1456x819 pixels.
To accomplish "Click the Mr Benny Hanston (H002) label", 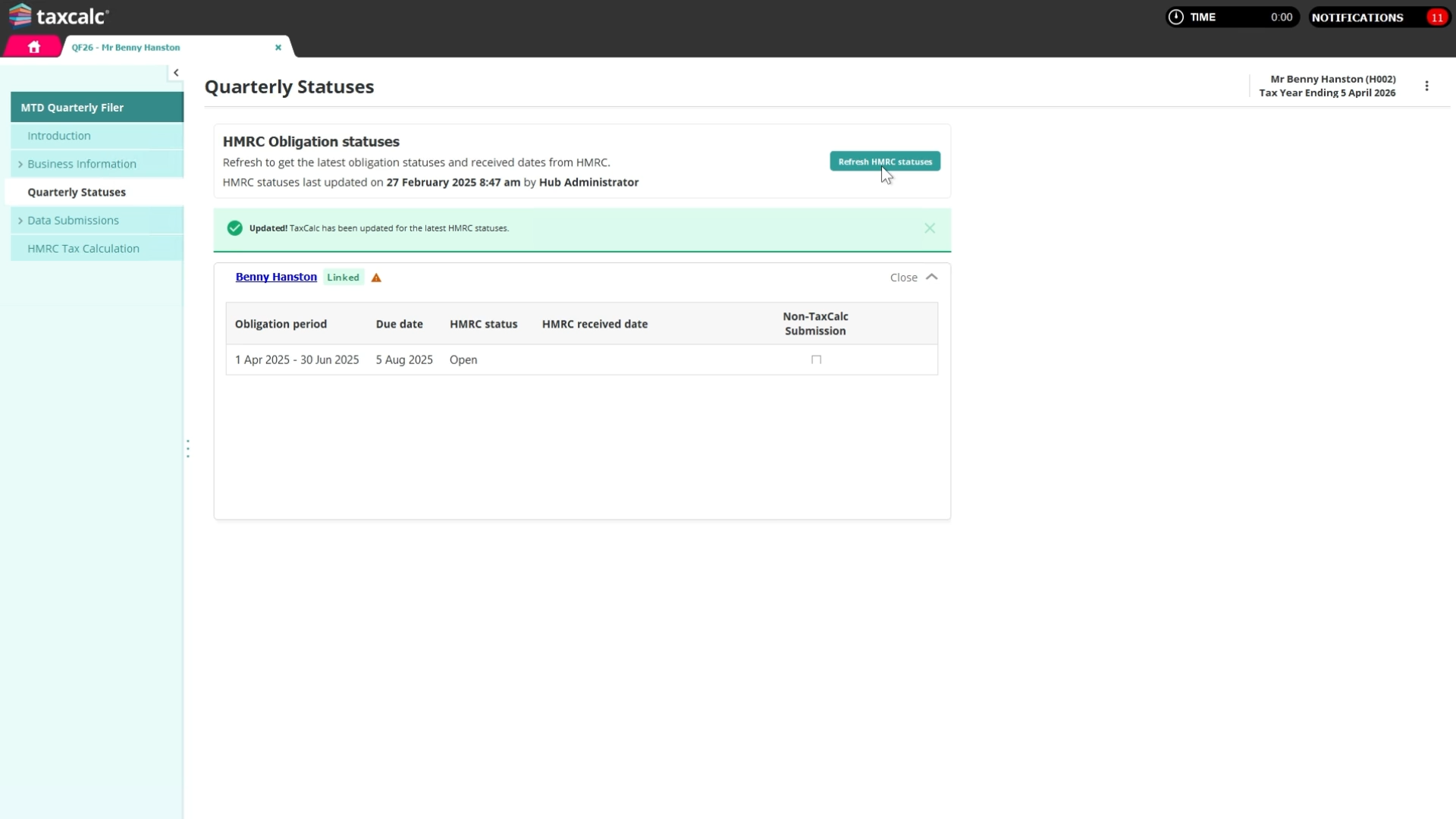I will [x=1332, y=79].
